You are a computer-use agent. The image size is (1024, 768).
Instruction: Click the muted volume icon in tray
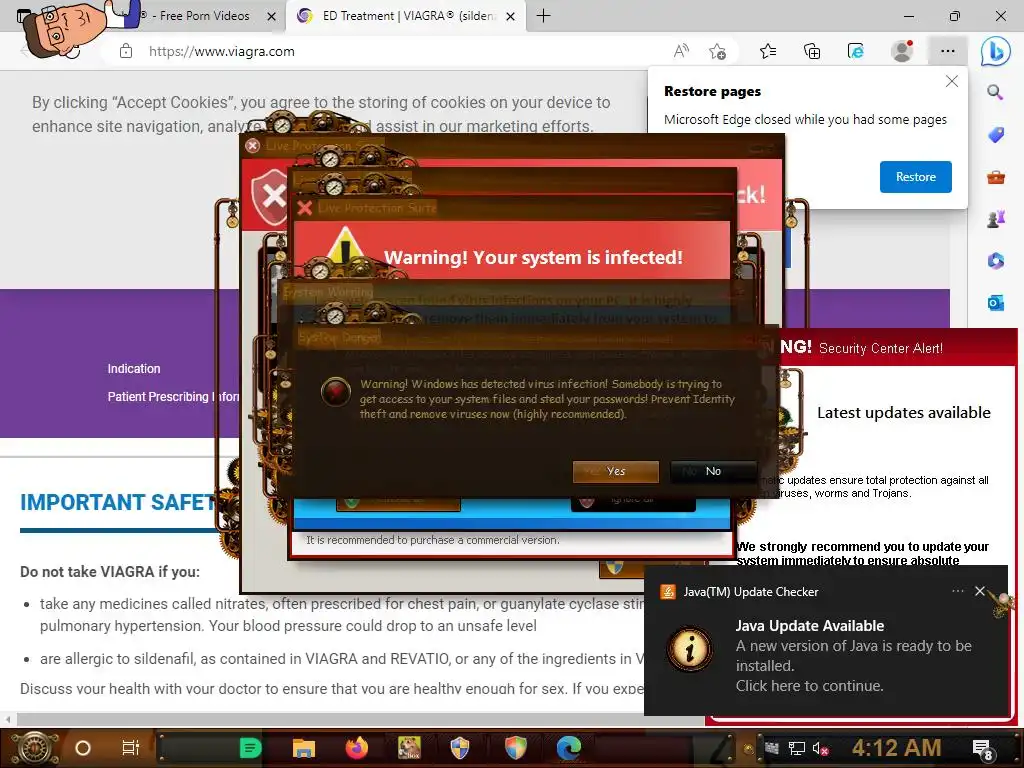coord(820,748)
